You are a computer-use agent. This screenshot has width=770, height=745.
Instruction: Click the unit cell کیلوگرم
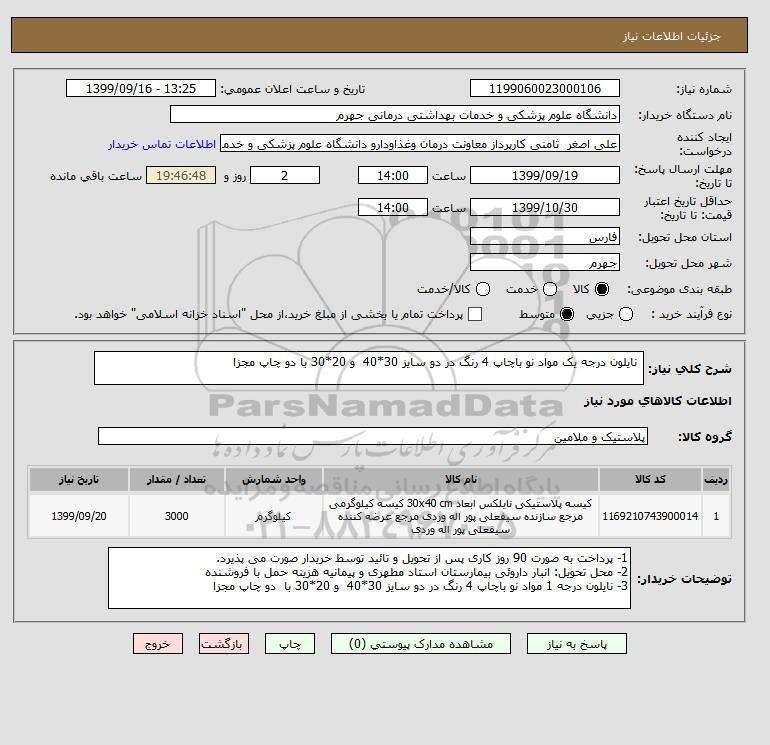point(274,516)
